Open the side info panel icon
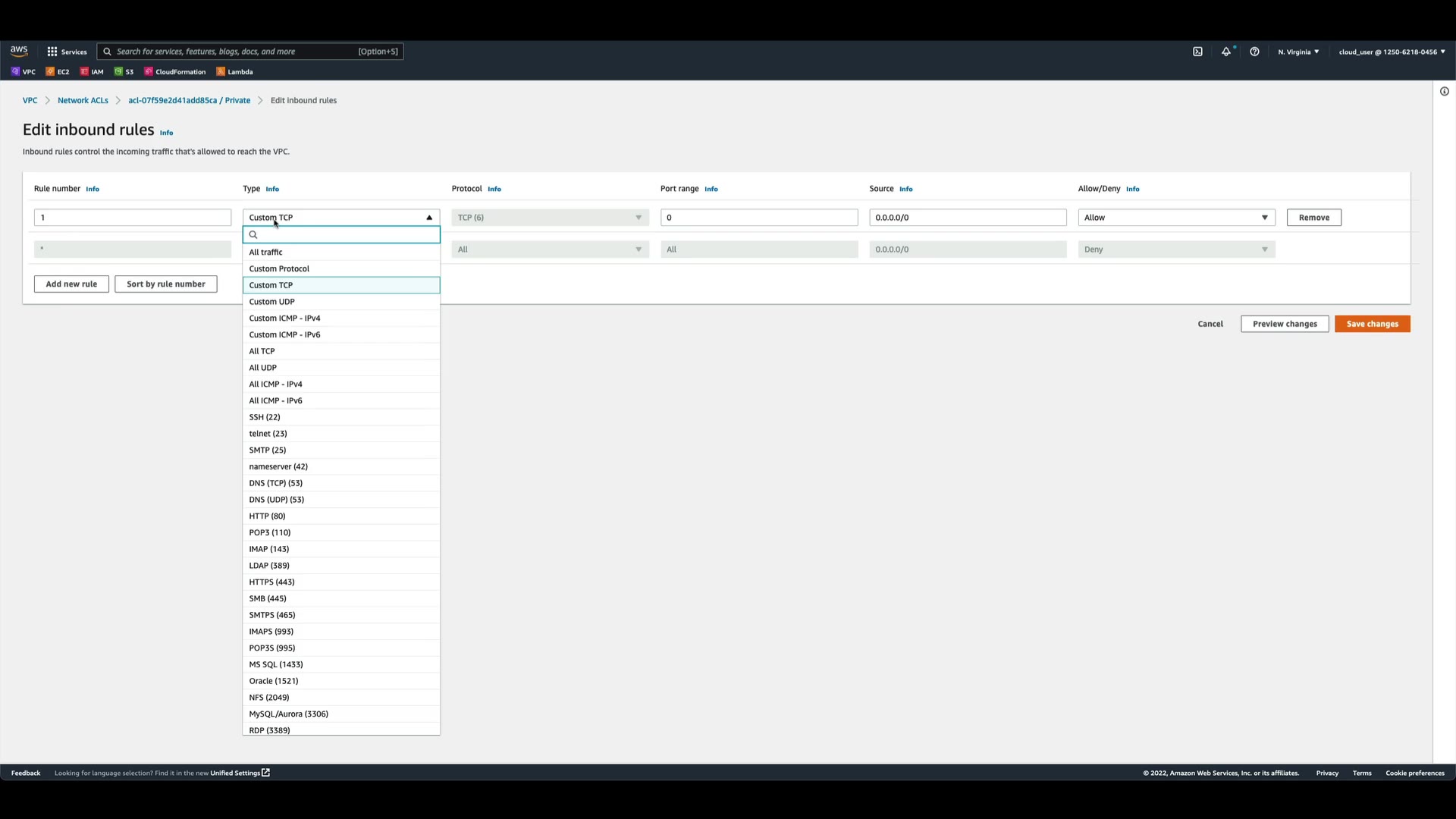The height and width of the screenshot is (819, 1456). 1444,92
